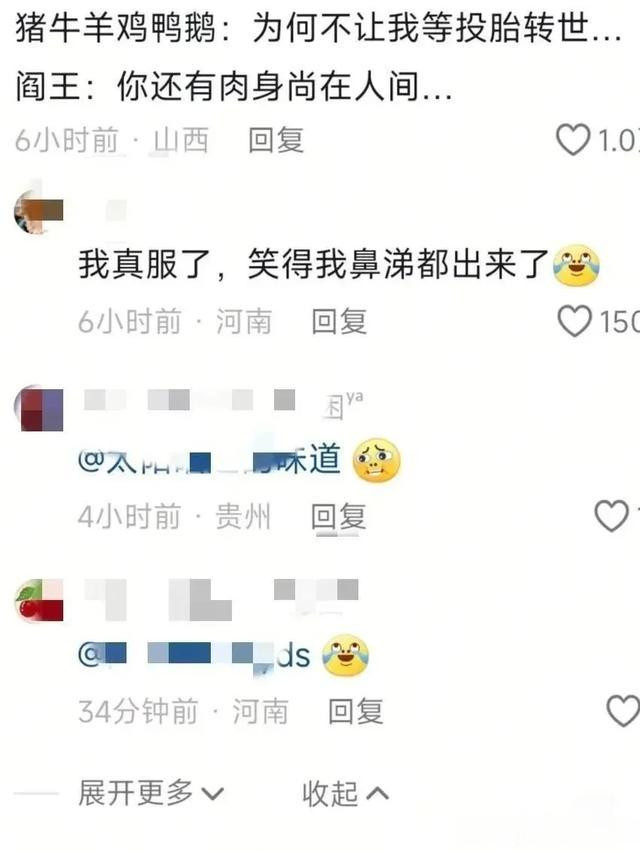Open the cherry avatar profile

click(x=39, y=601)
